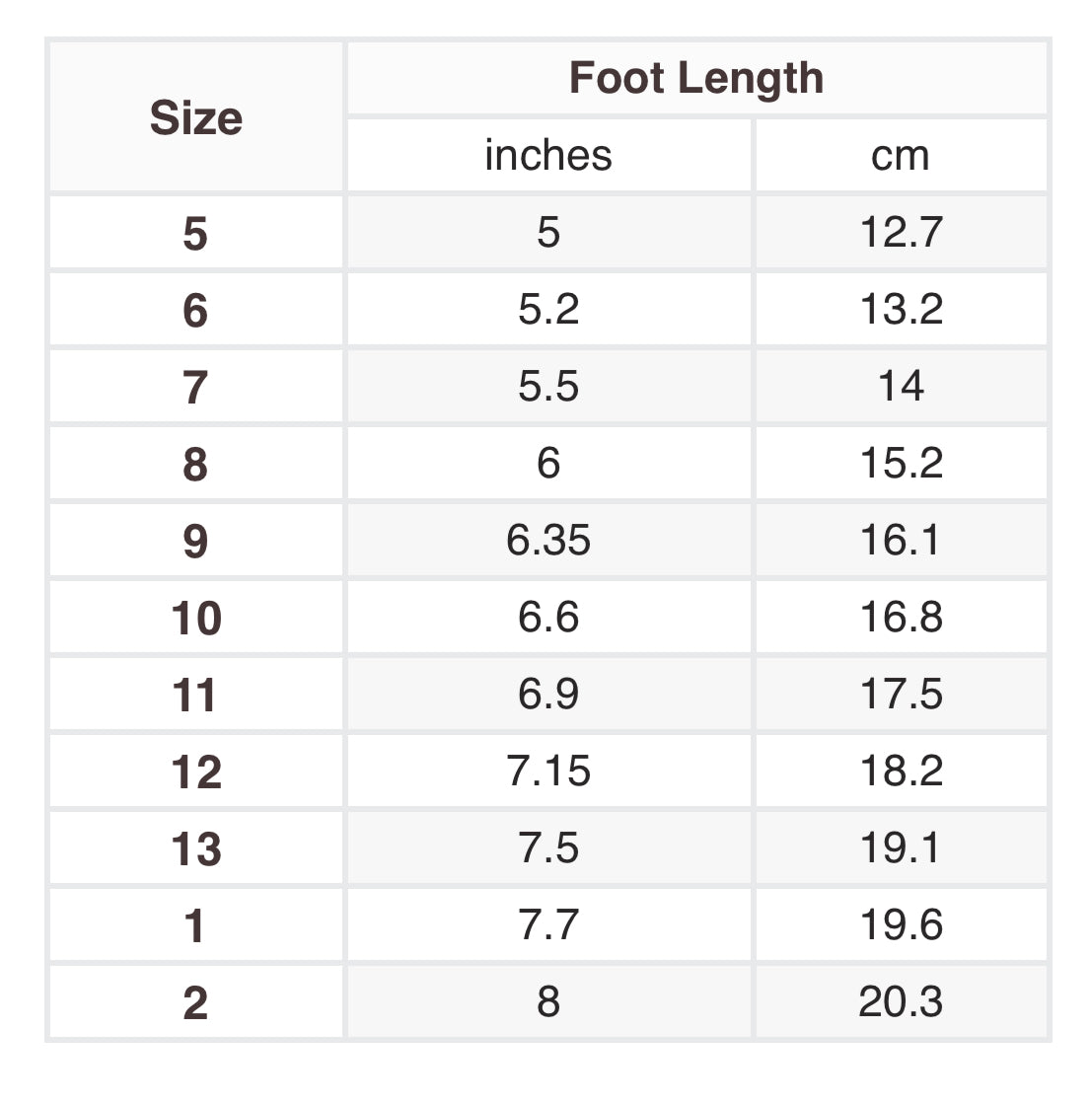This screenshot has width=1092, height=1104.
Task: Select the 15.2 cm value
Action: [x=901, y=463]
